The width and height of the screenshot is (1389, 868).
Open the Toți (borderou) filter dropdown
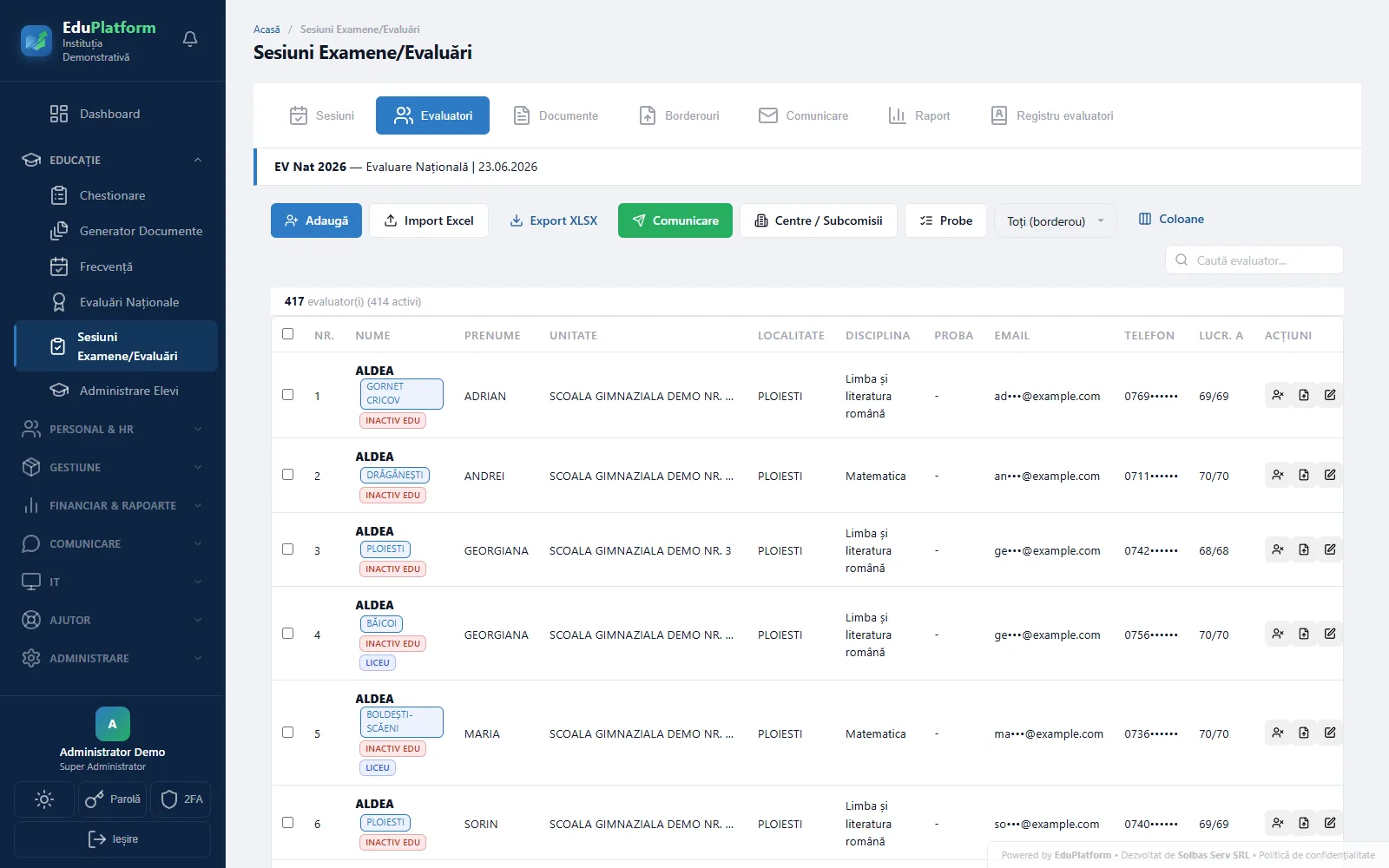click(1055, 220)
